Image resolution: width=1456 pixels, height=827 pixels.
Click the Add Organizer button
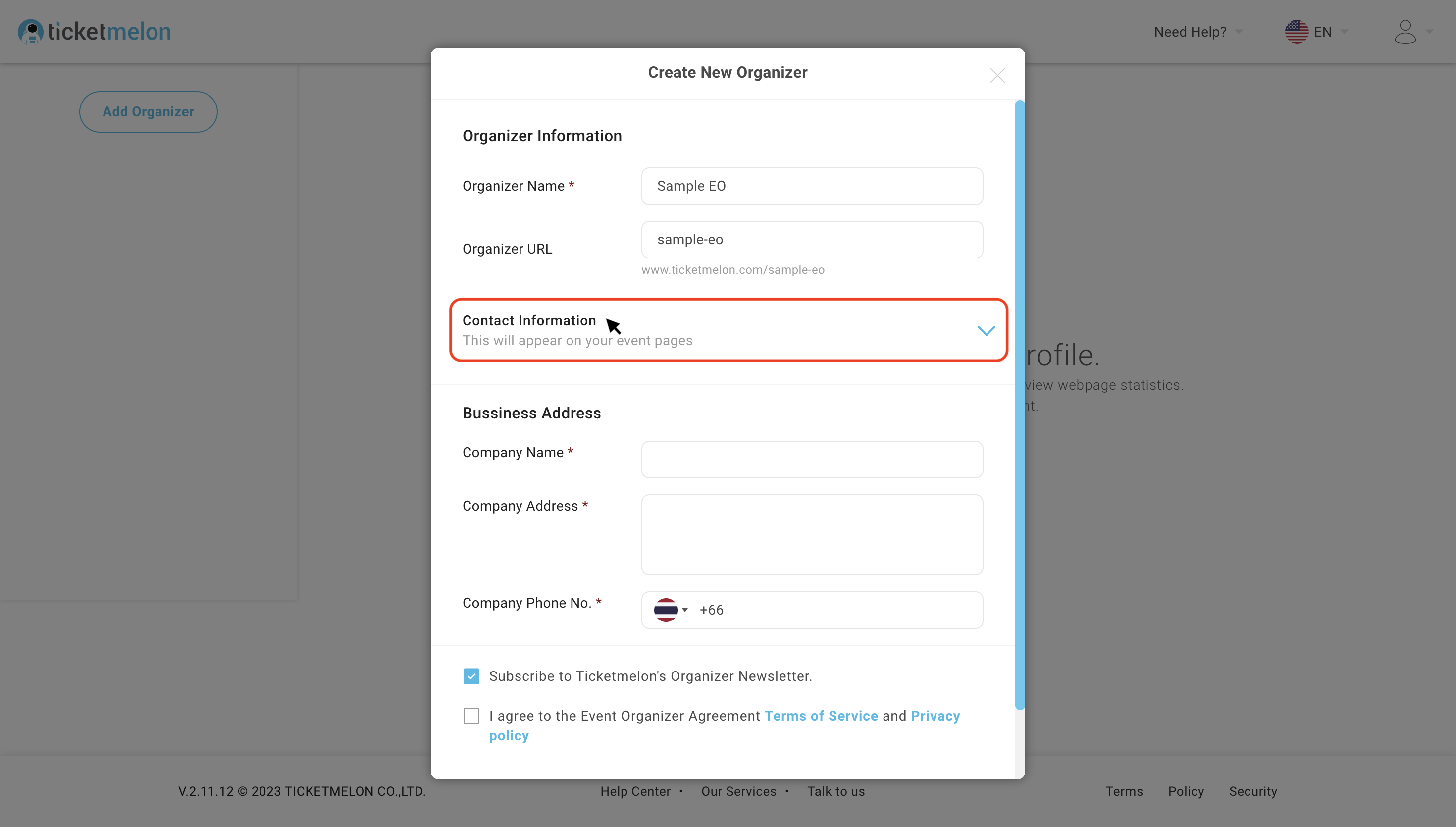(148, 112)
